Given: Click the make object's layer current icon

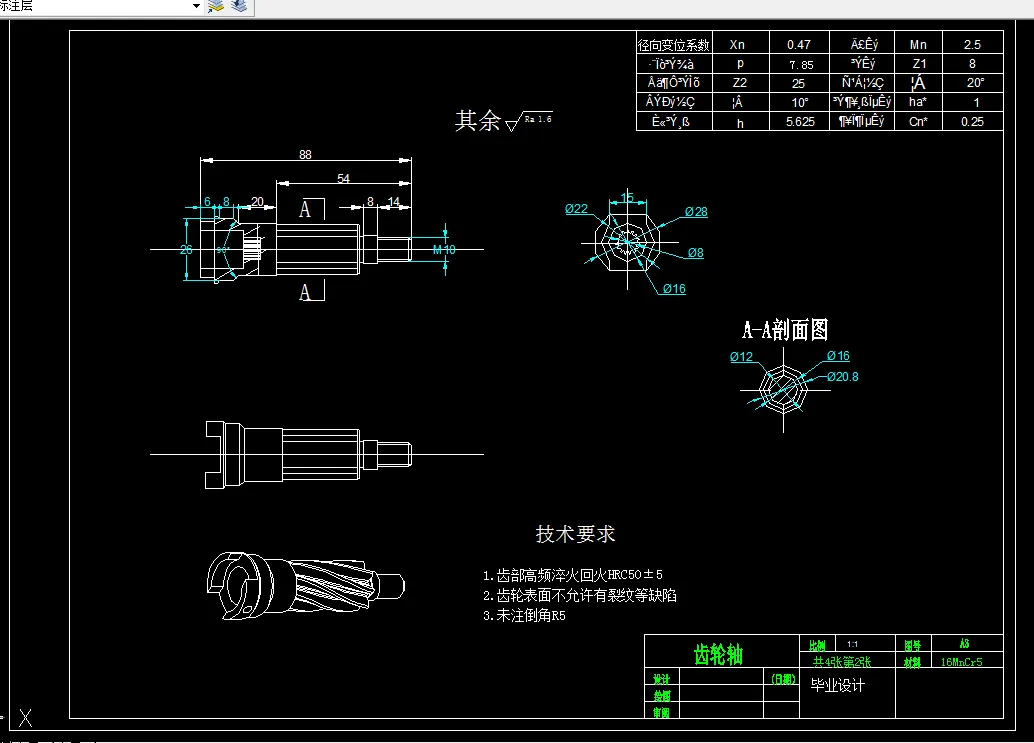Looking at the screenshot, I should (216, 6).
